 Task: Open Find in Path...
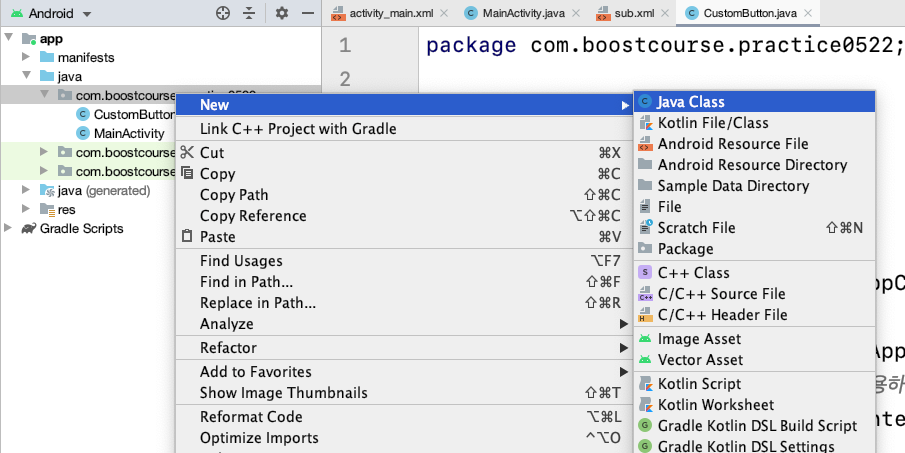(x=404, y=282)
